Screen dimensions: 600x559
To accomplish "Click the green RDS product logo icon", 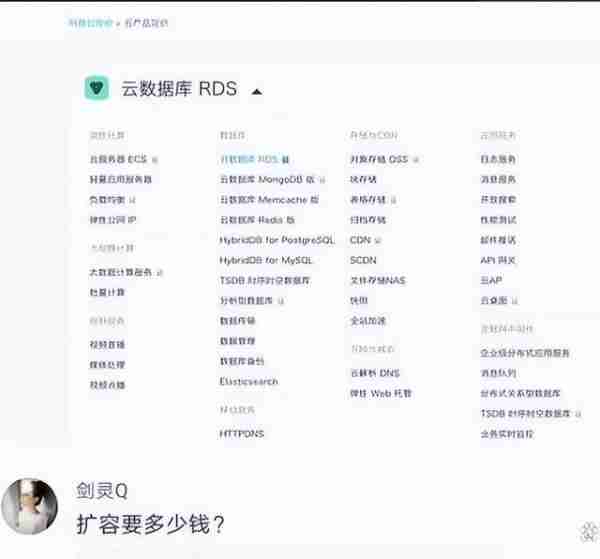I will [x=96, y=88].
